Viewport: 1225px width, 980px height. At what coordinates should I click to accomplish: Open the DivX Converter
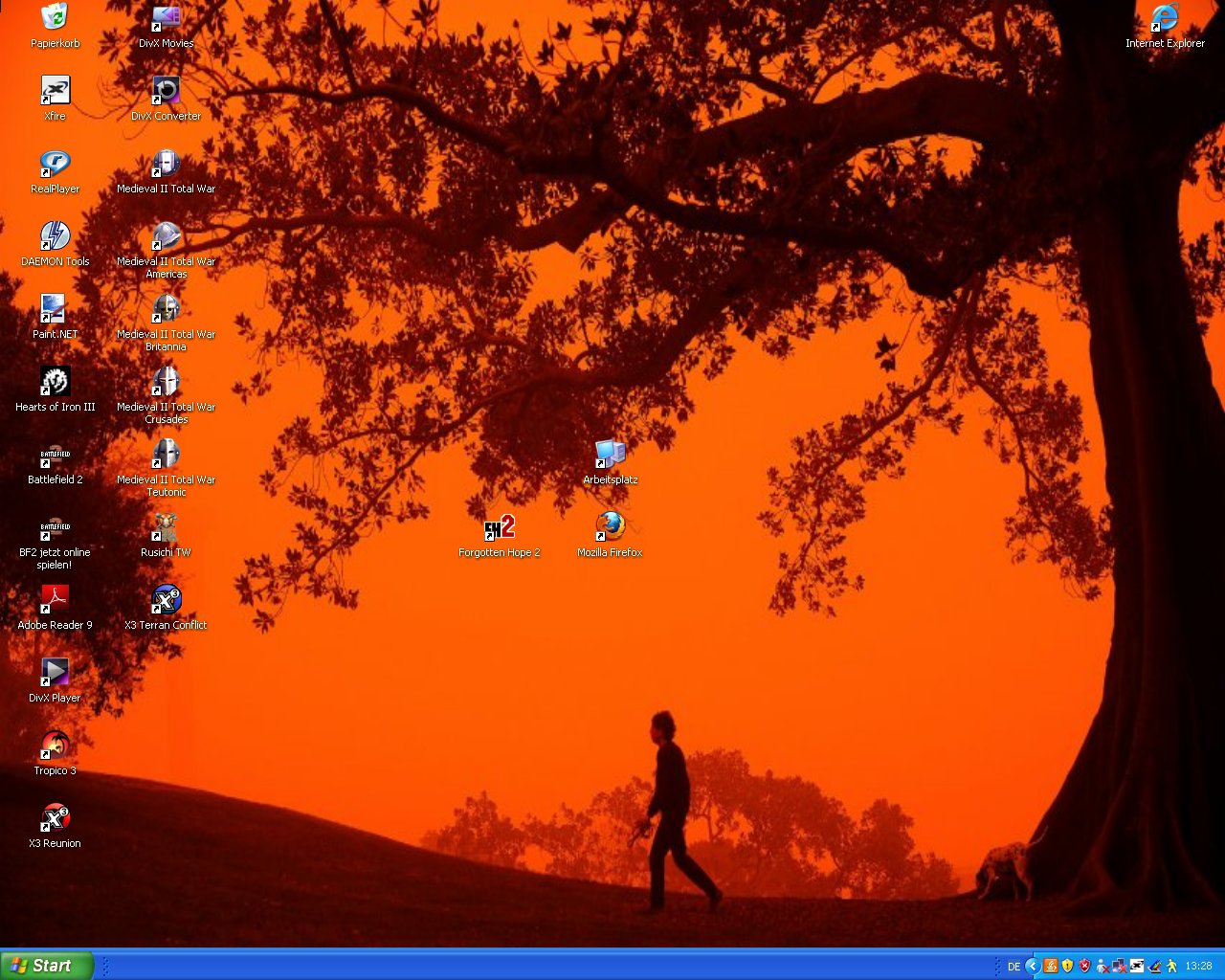tap(165, 91)
